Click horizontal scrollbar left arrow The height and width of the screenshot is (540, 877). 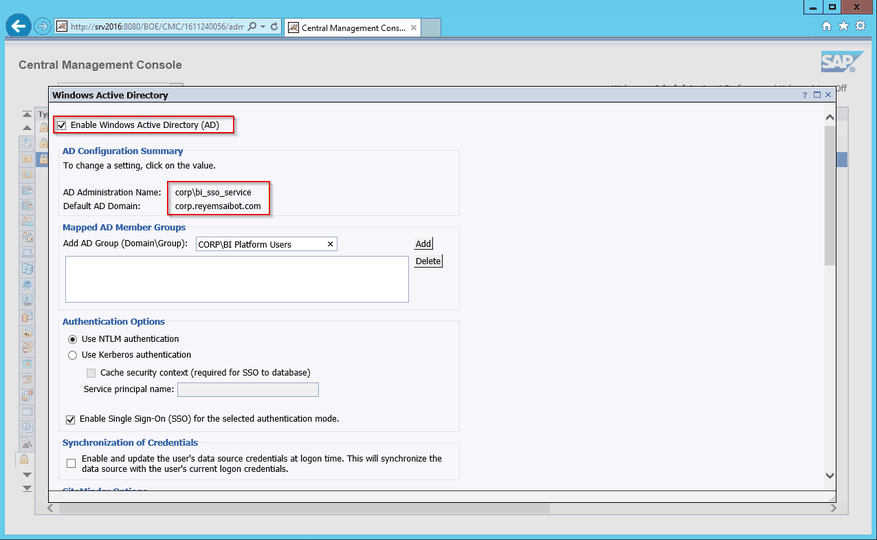click(x=50, y=508)
